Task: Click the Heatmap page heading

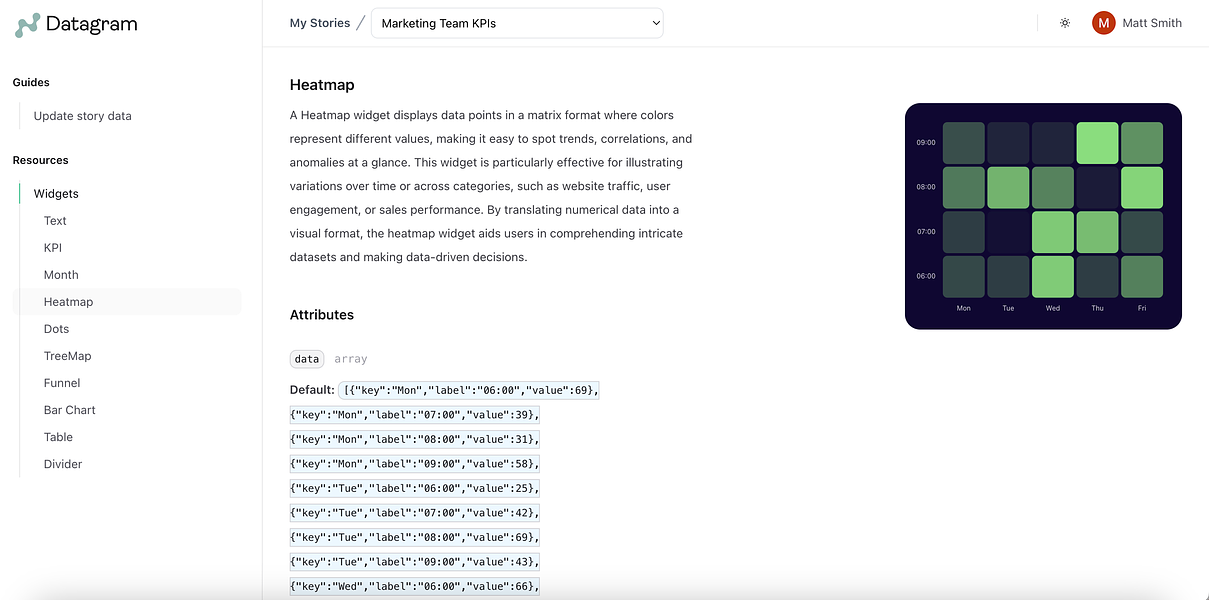Action: (x=322, y=85)
